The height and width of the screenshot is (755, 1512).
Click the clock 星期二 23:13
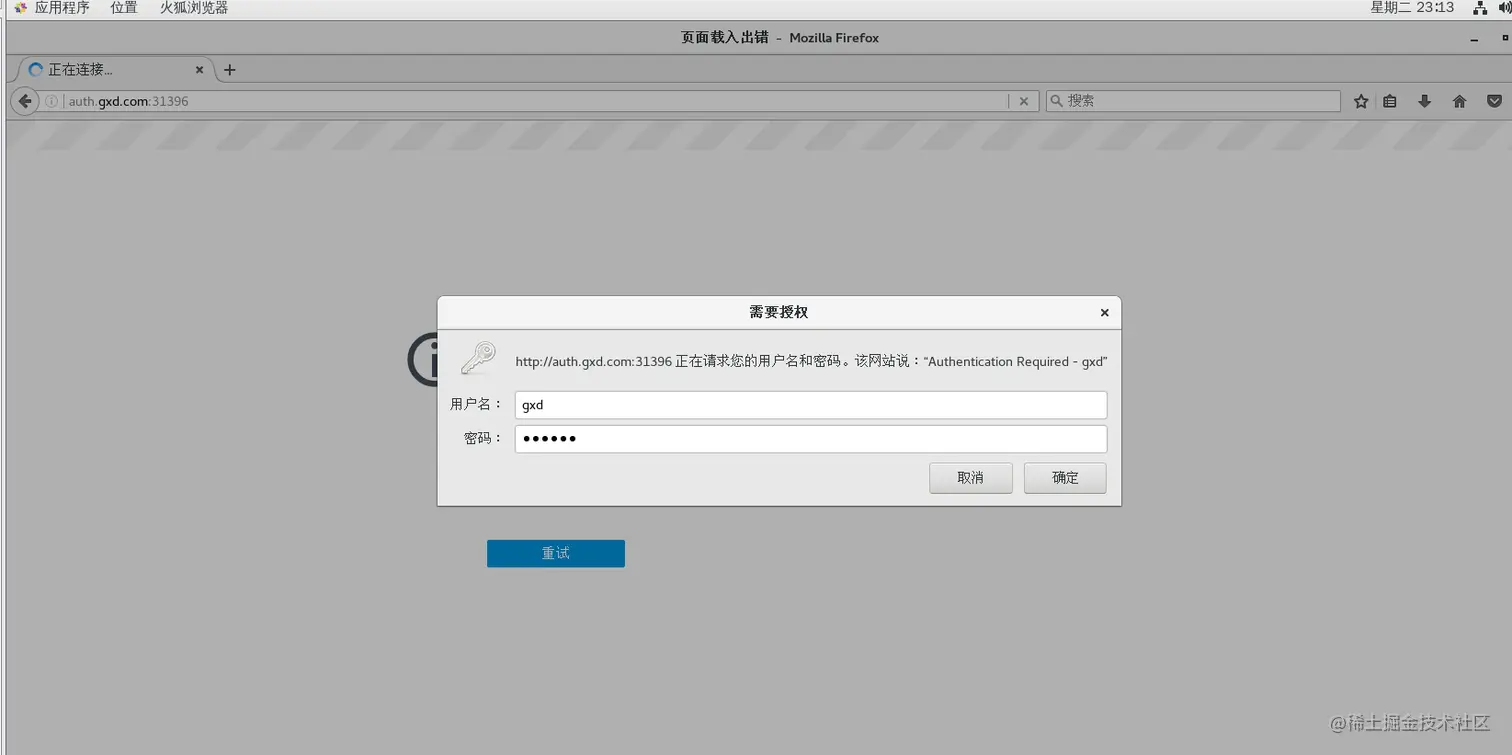pos(1412,8)
